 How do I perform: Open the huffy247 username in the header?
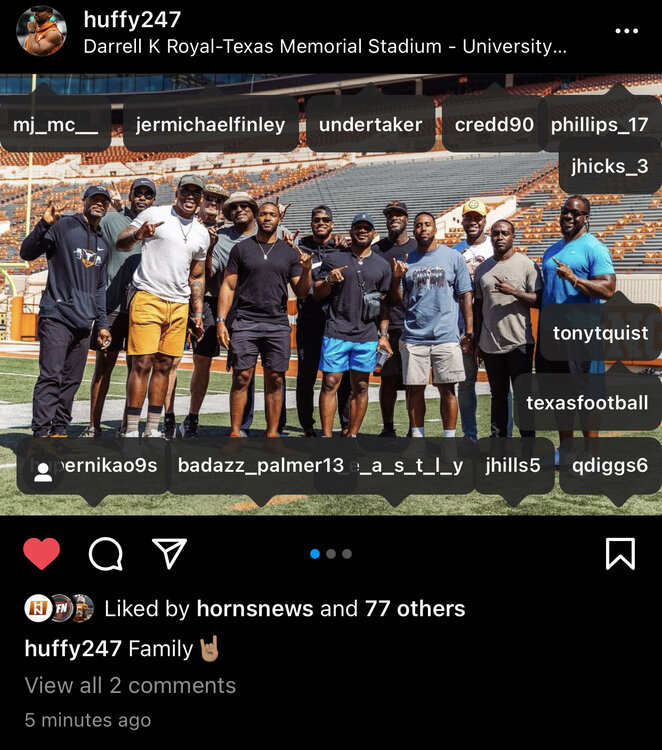132,20
